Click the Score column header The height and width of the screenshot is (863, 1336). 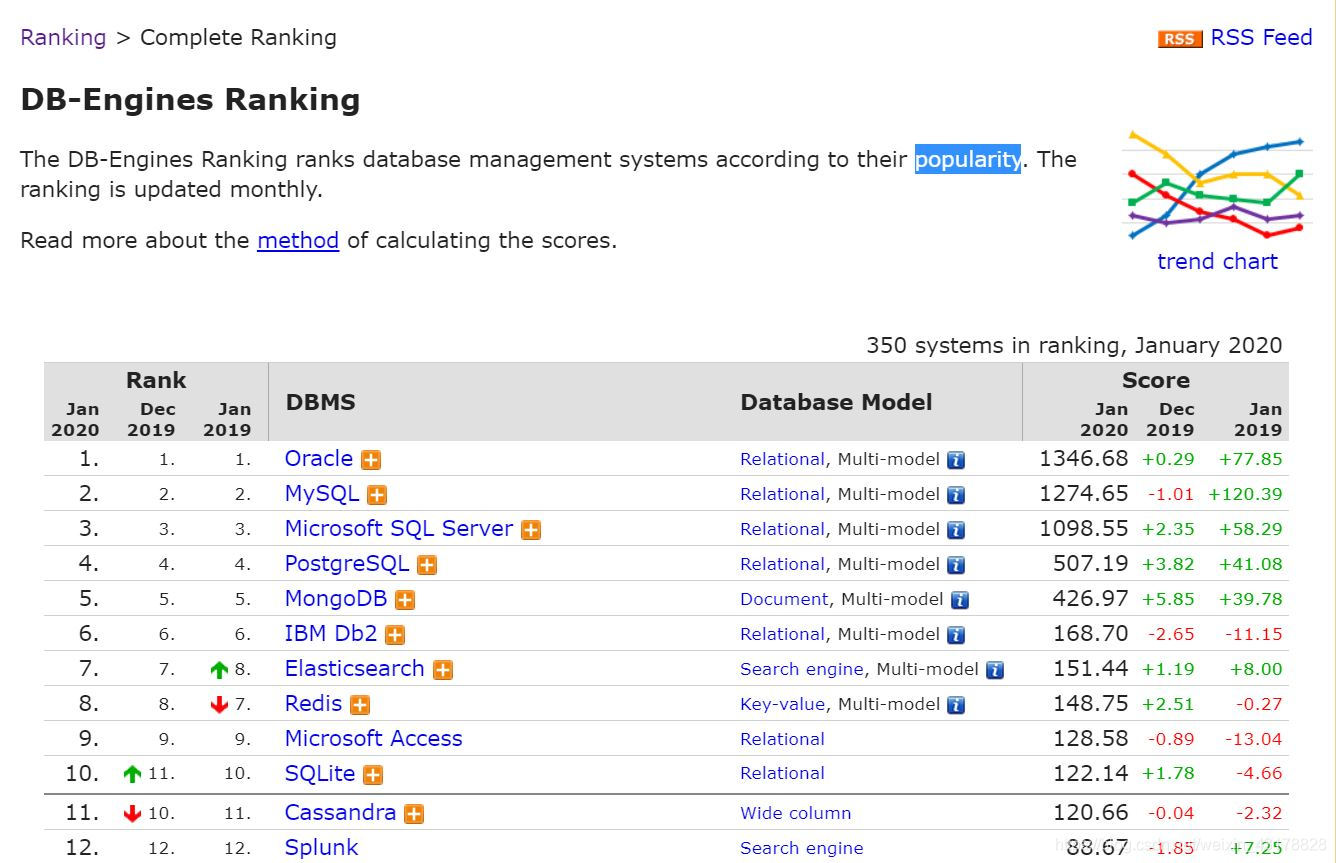1156,380
